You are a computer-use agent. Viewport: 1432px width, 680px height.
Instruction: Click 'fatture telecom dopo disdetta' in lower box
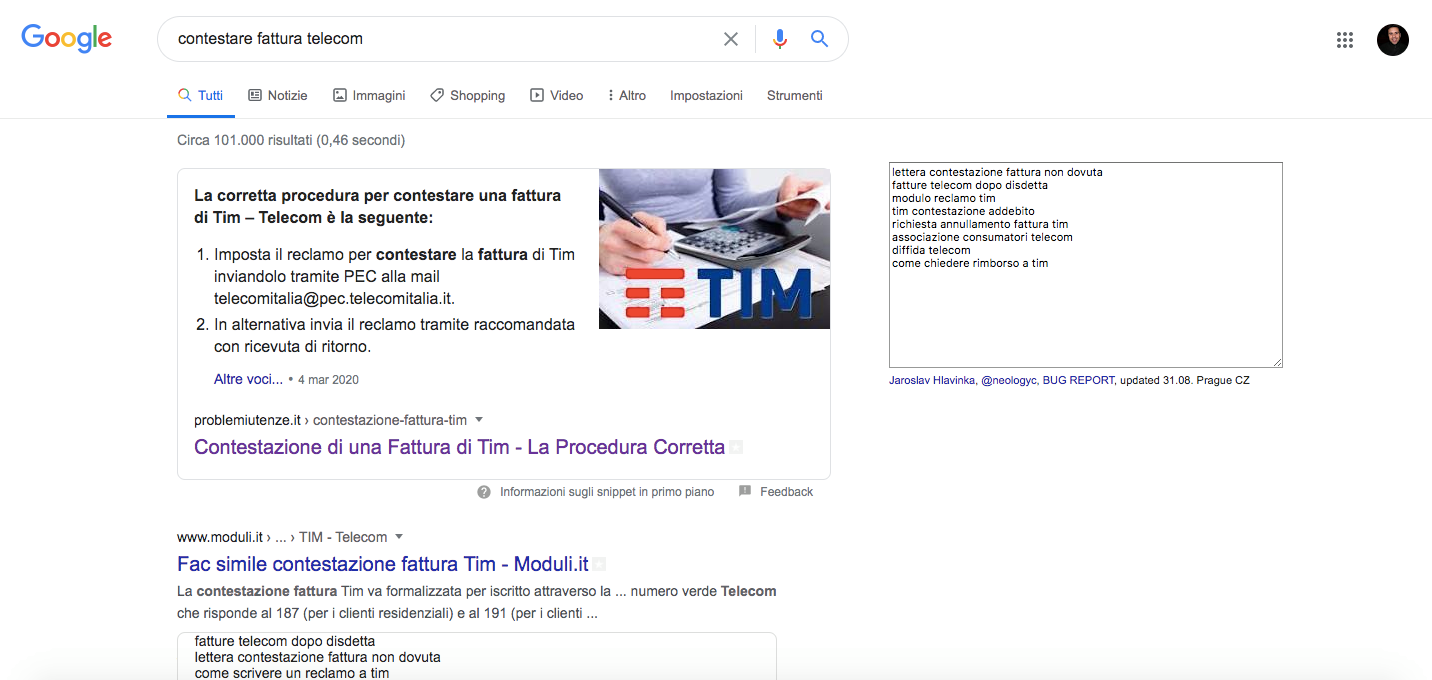[x=285, y=641]
